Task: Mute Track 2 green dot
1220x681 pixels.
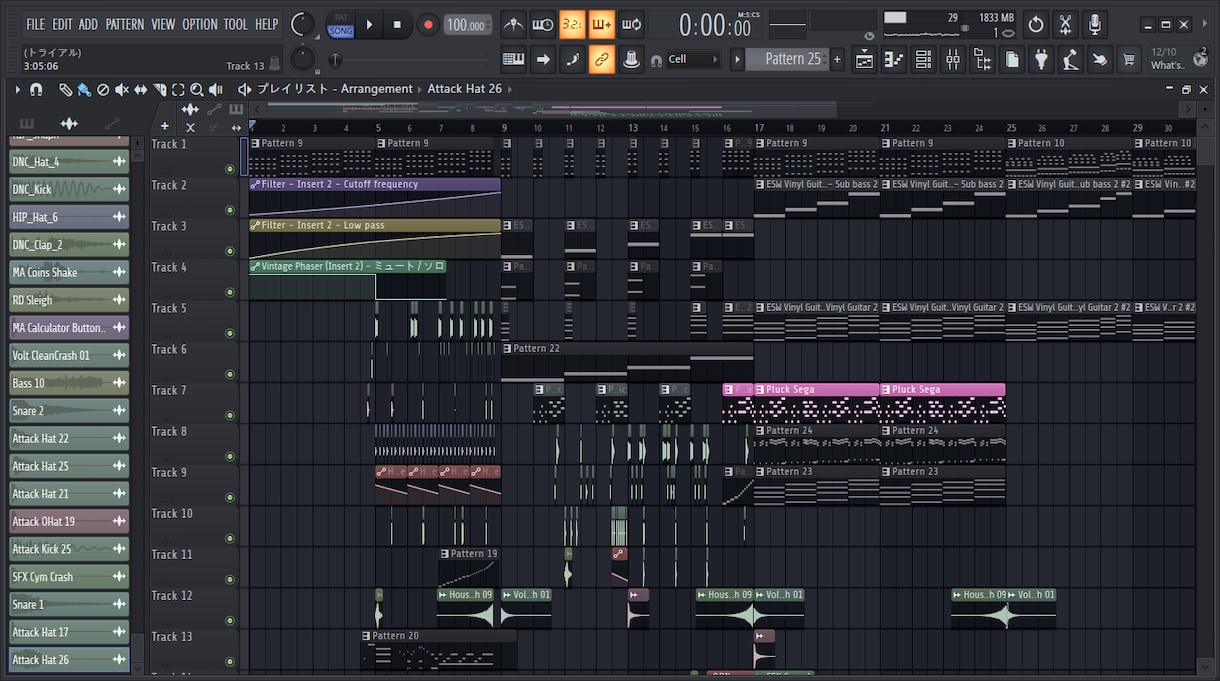Action: click(230, 210)
